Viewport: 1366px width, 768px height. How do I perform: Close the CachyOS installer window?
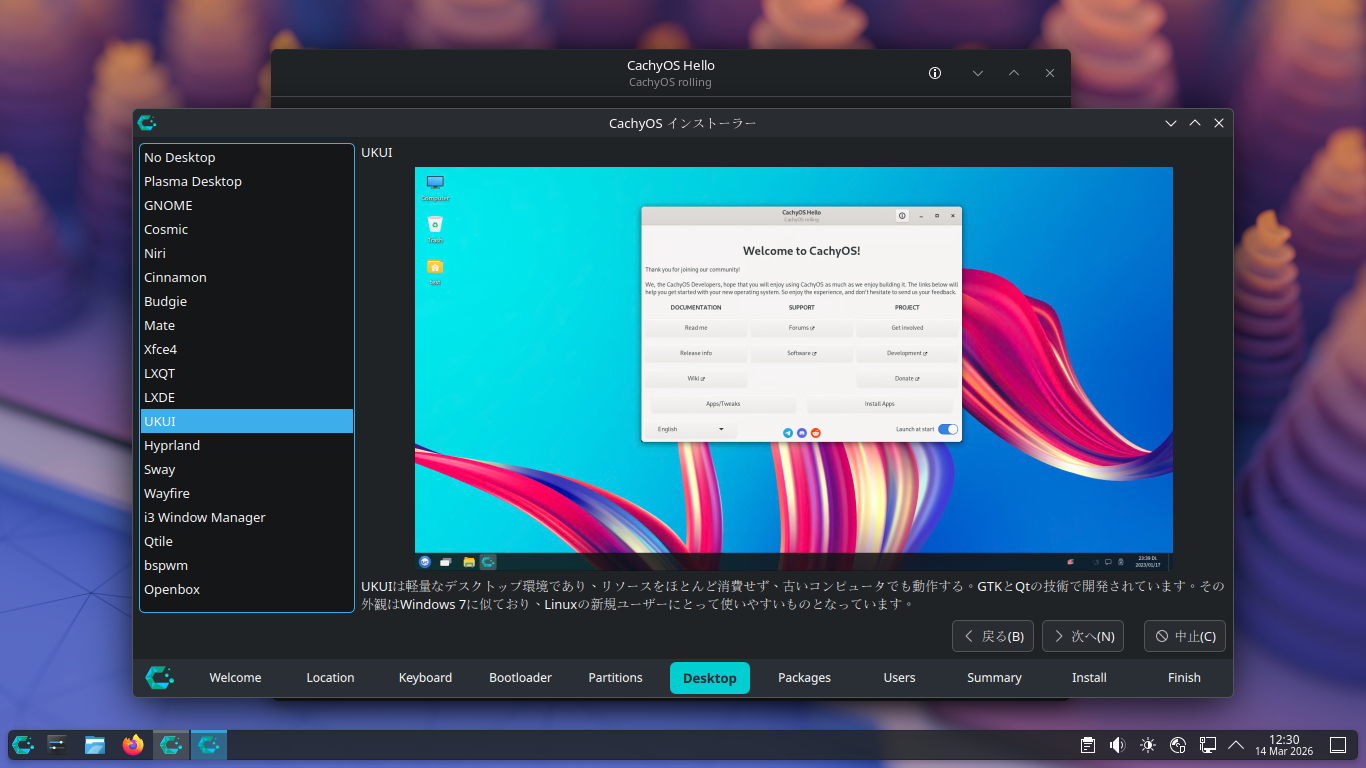tap(1219, 123)
